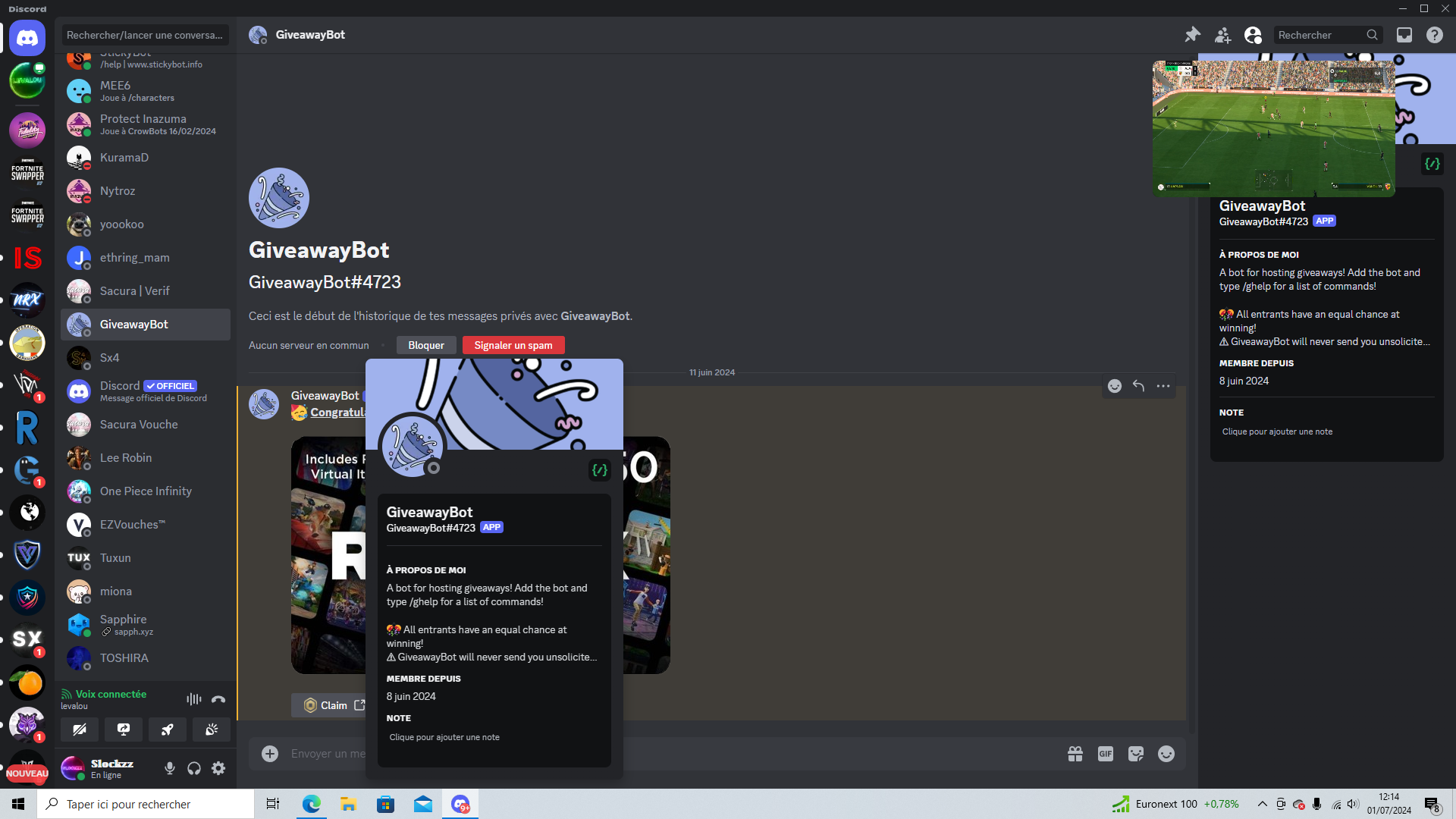This screenshot has height=819, width=1456.
Task: Open the Slockzz user status panel
Action: tap(107, 769)
